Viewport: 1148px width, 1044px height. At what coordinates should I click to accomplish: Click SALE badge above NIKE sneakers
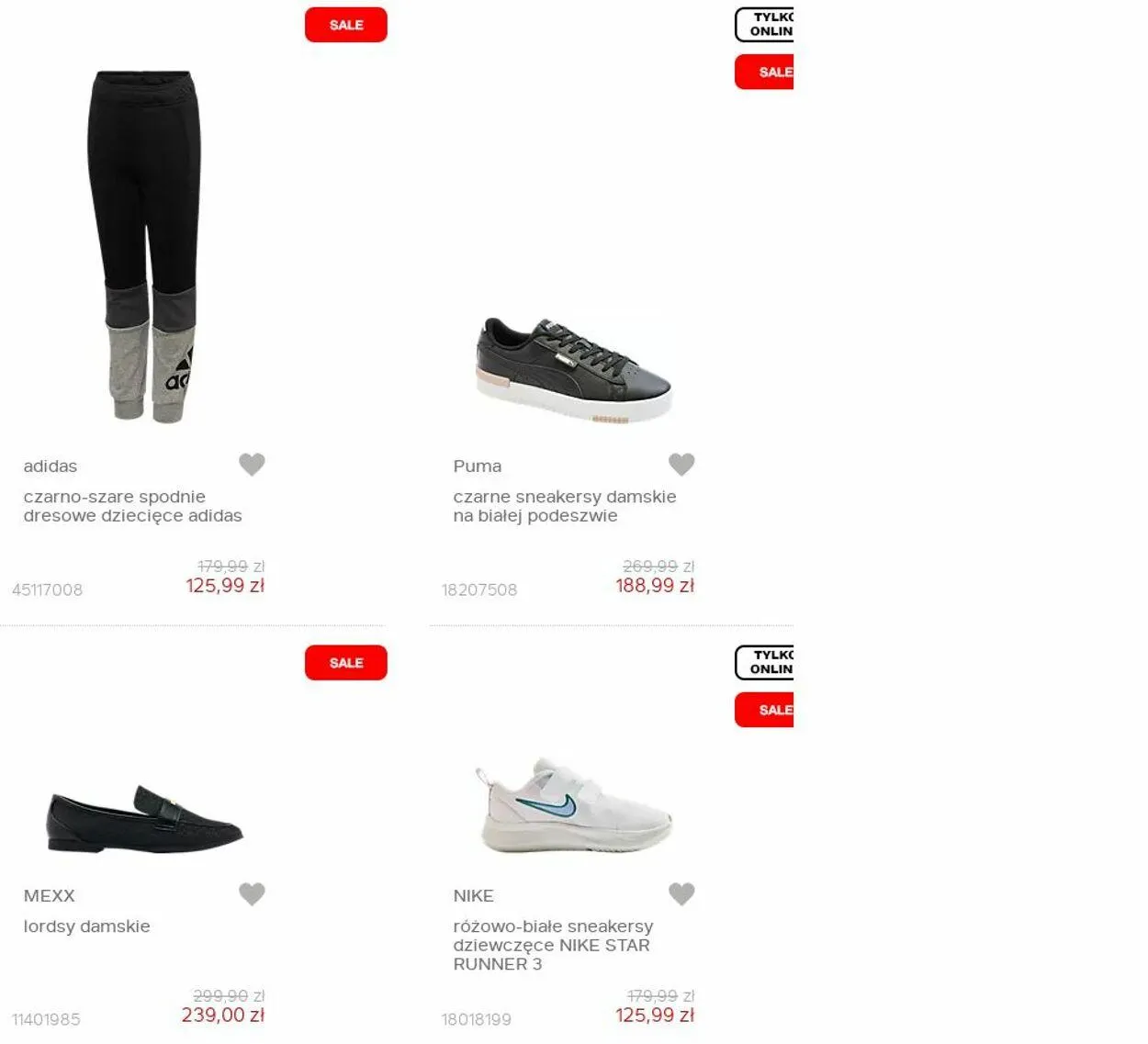[x=764, y=710]
